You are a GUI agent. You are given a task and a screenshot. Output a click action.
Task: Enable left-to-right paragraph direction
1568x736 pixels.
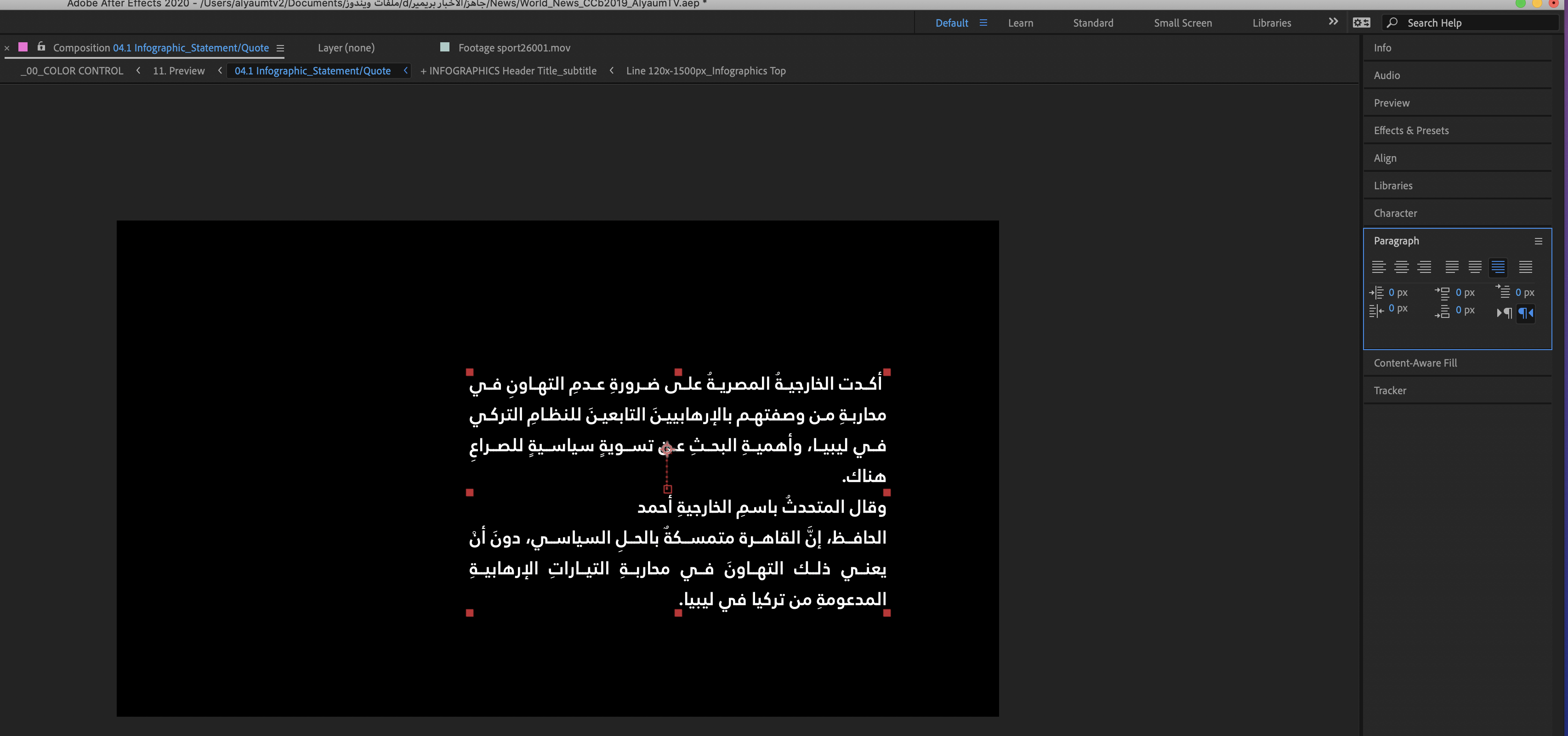[x=1504, y=313]
